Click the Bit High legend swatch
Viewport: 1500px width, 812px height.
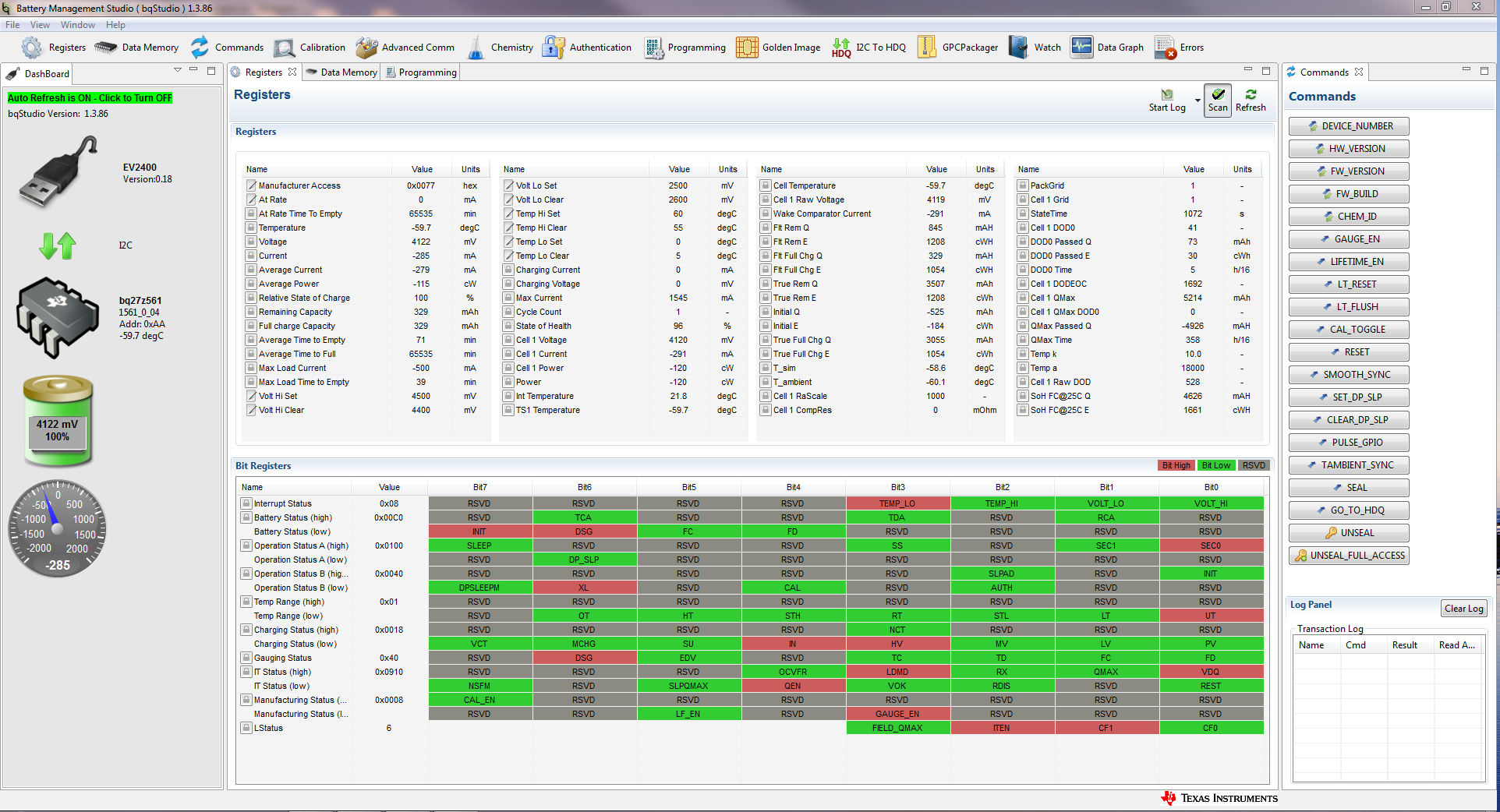pyautogui.click(x=1176, y=465)
